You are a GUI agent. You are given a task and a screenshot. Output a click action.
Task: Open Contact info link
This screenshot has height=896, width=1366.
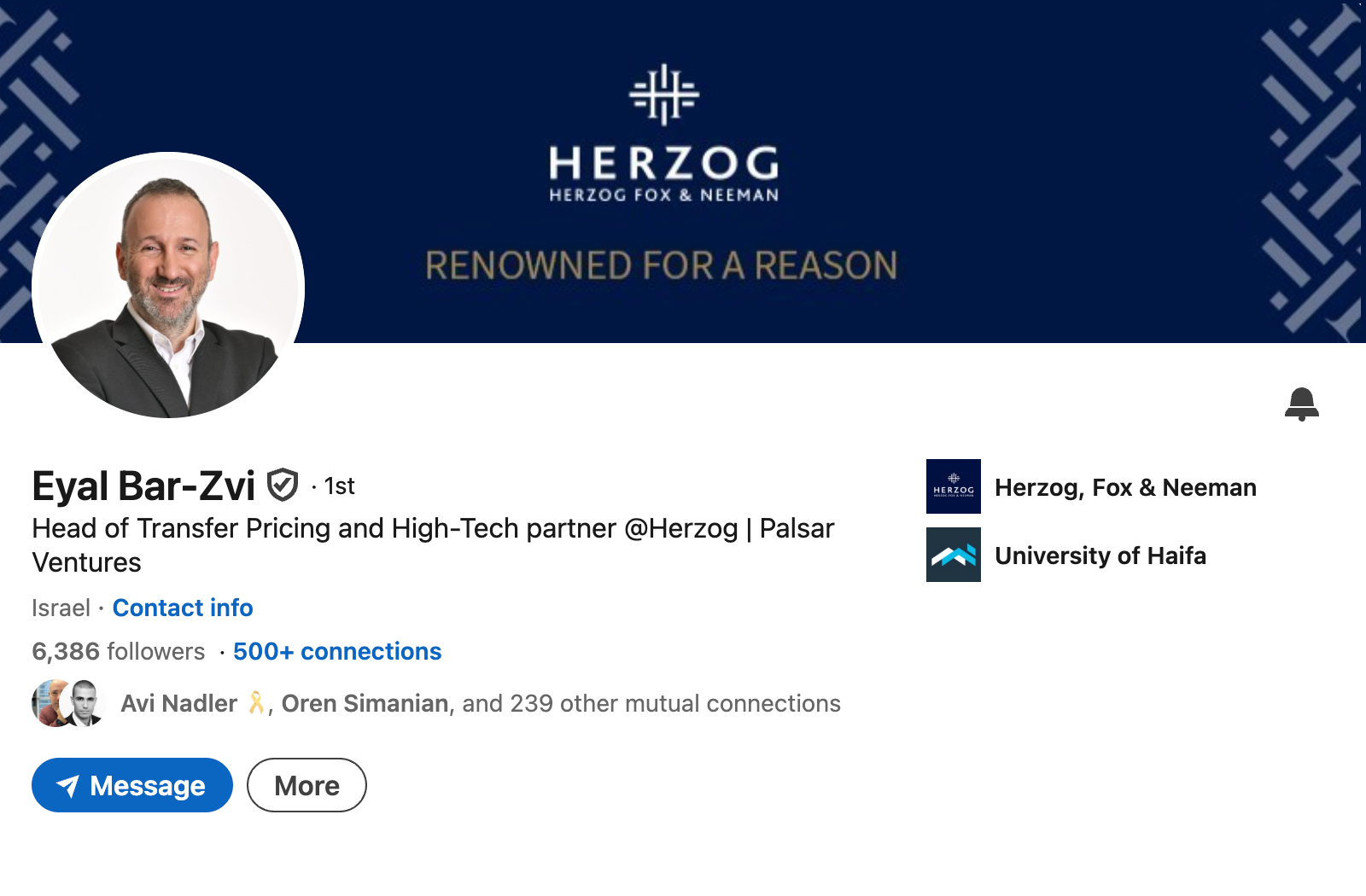point(183,608)
